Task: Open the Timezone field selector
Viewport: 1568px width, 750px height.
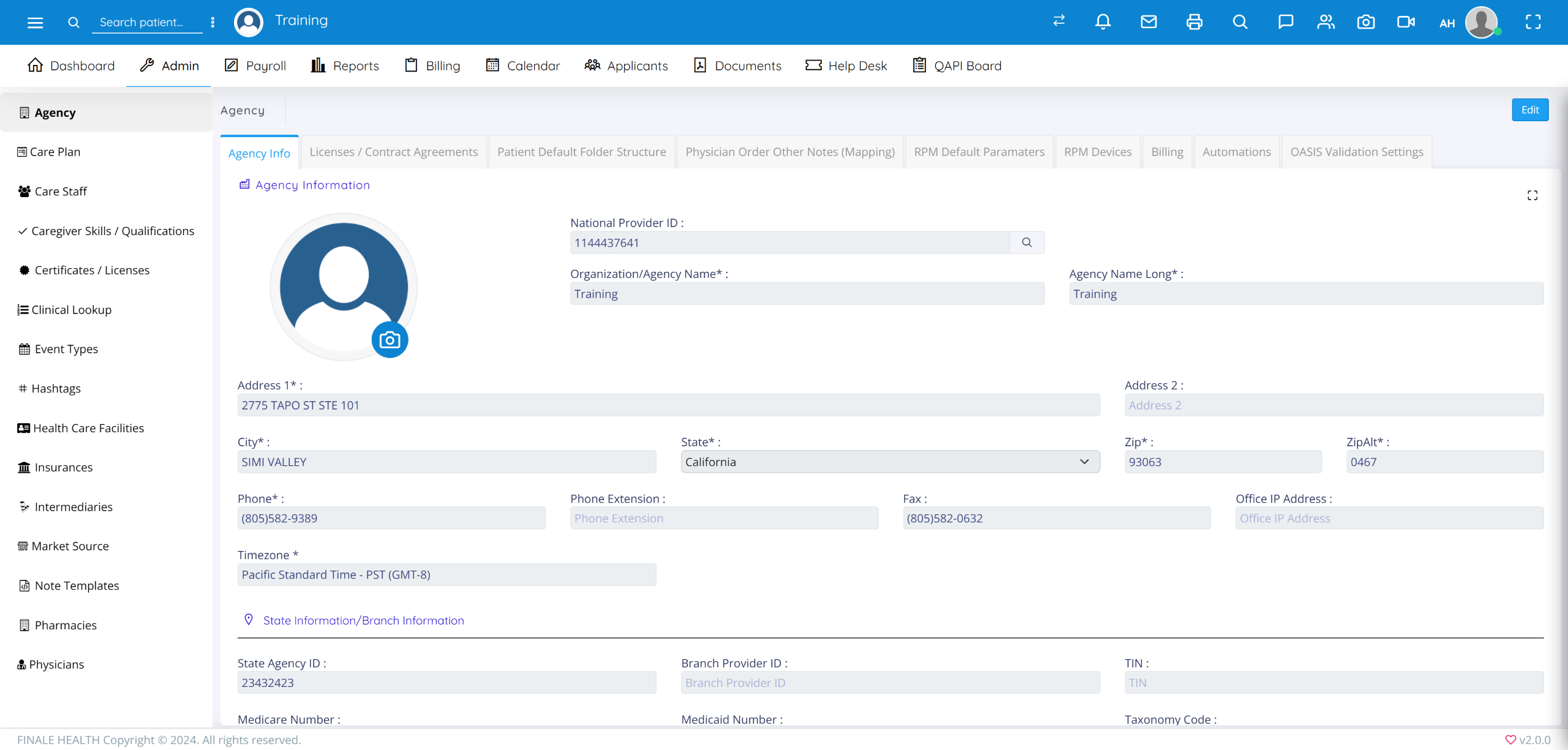Action: point(446,574)
